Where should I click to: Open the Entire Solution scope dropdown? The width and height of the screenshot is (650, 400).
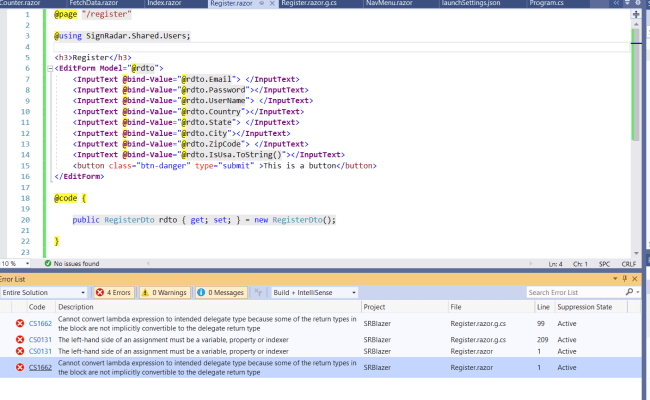coord(44,293)
